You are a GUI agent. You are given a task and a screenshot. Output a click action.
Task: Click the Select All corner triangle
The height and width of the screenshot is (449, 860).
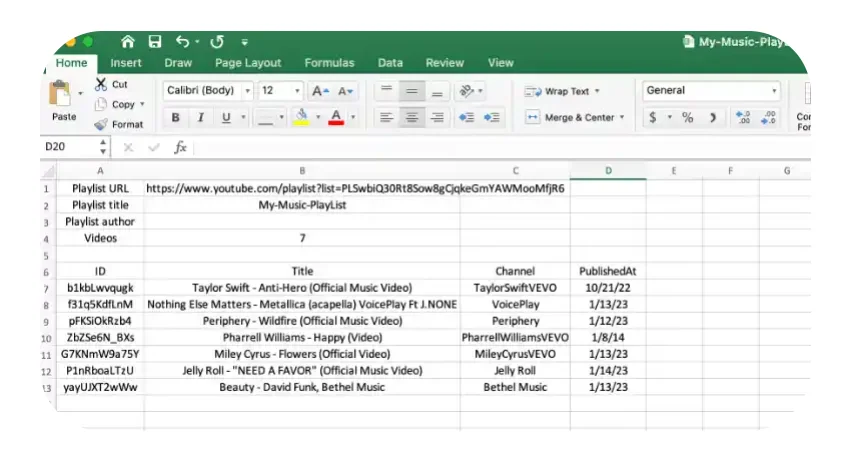[48, 171]
